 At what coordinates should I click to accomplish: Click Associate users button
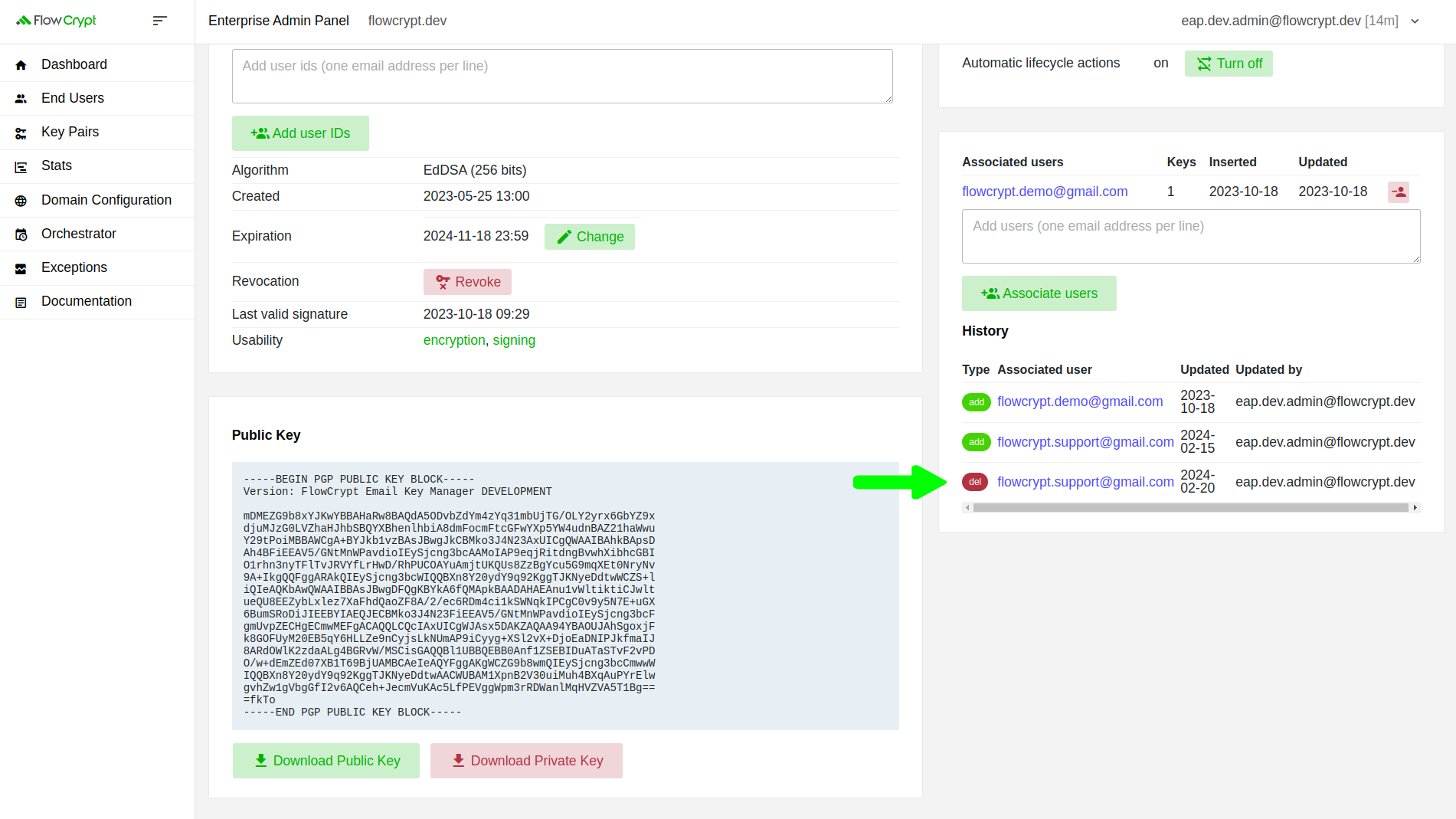pos(1039,293)
